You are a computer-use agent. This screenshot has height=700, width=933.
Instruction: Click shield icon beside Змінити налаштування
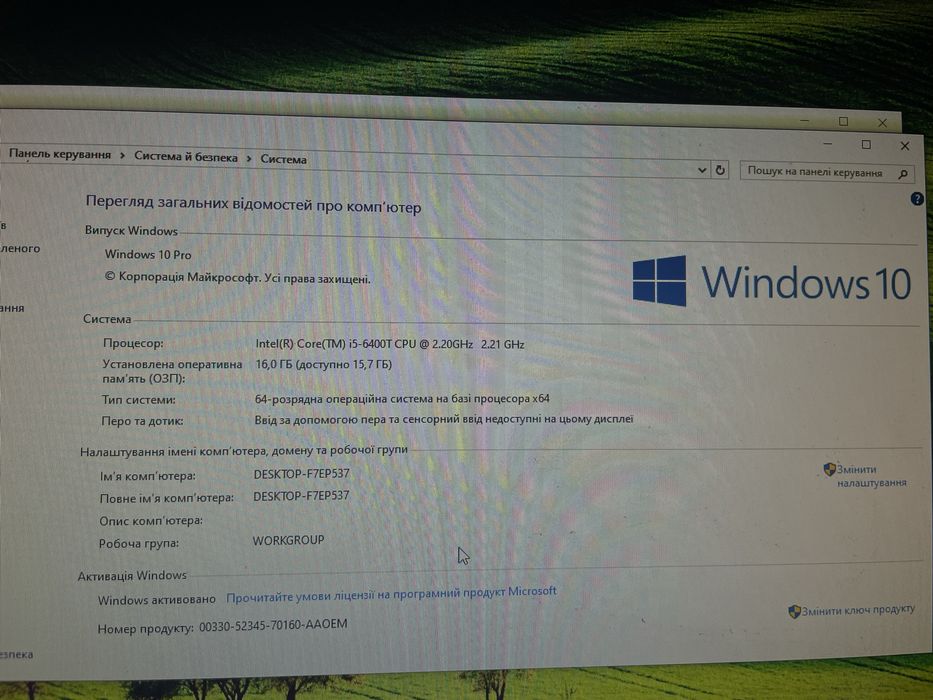[829, 469]
